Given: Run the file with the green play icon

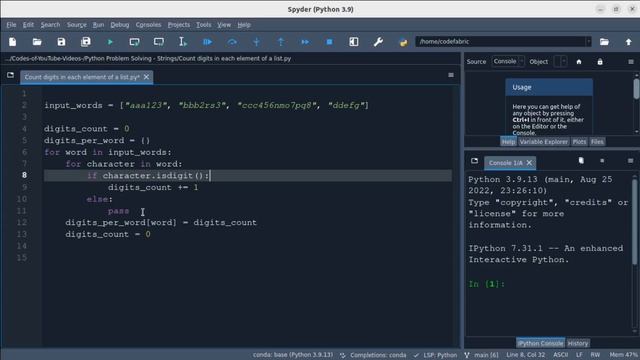Looking at the screenshot, I should click(x=110, y=42).
